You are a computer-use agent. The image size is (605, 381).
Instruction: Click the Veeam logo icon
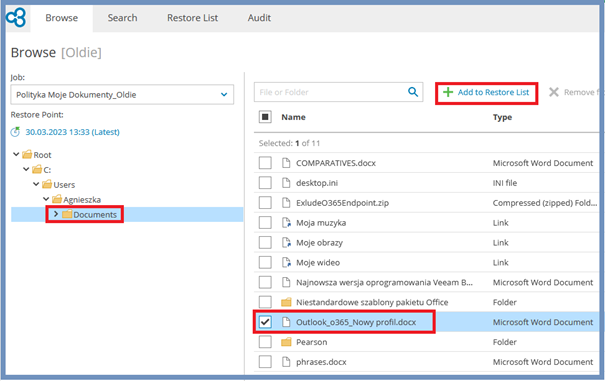pyautogui.click(x=16, y=18)
